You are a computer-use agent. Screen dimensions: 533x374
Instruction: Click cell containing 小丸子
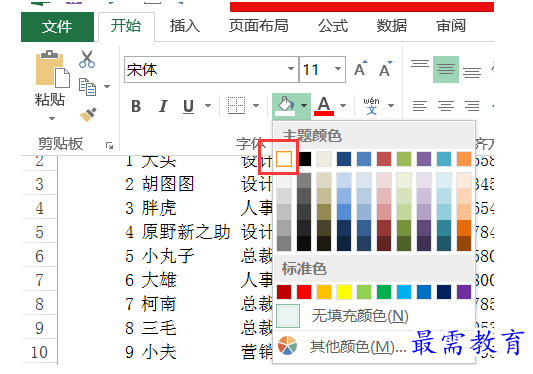point(168,256)
